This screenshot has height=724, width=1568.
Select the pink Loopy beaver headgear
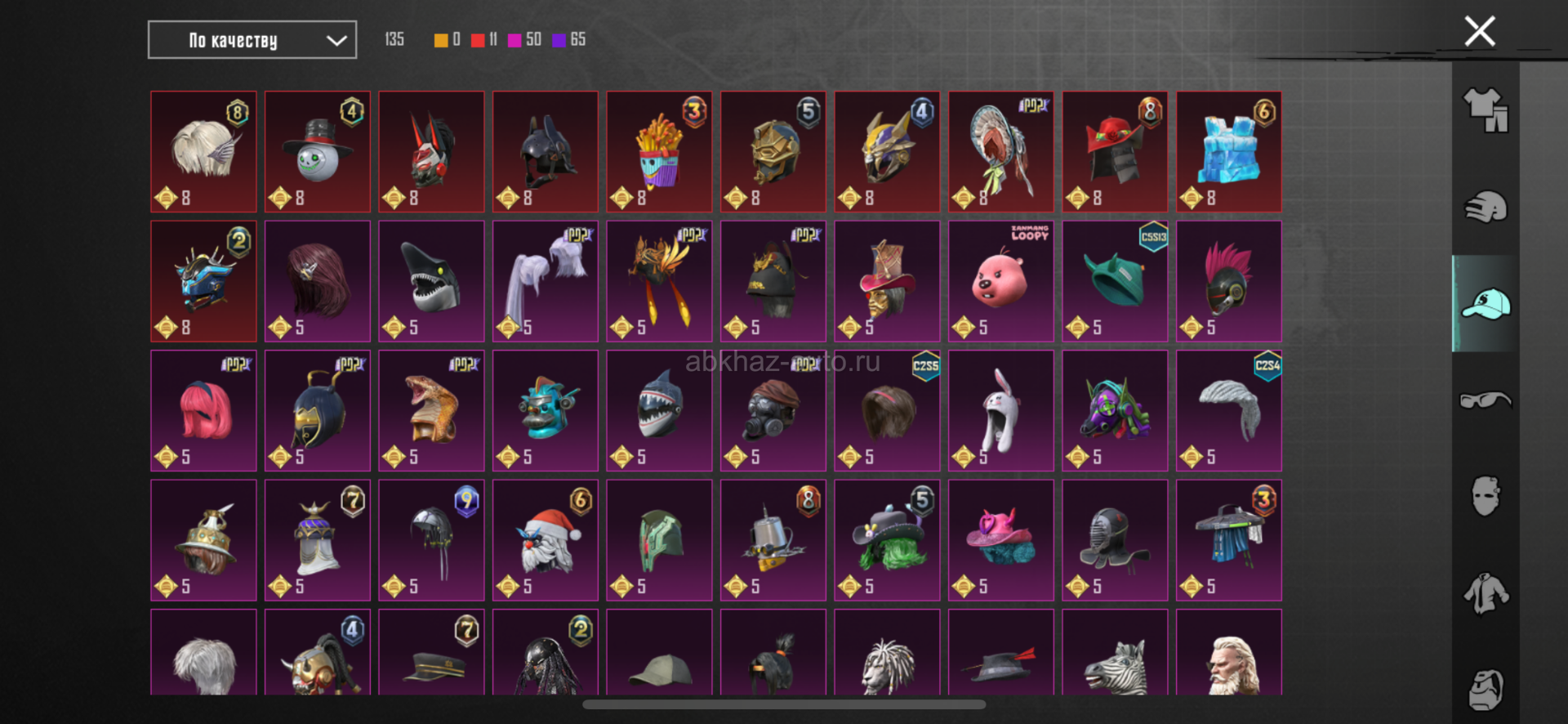click(x=1001, y=281)
